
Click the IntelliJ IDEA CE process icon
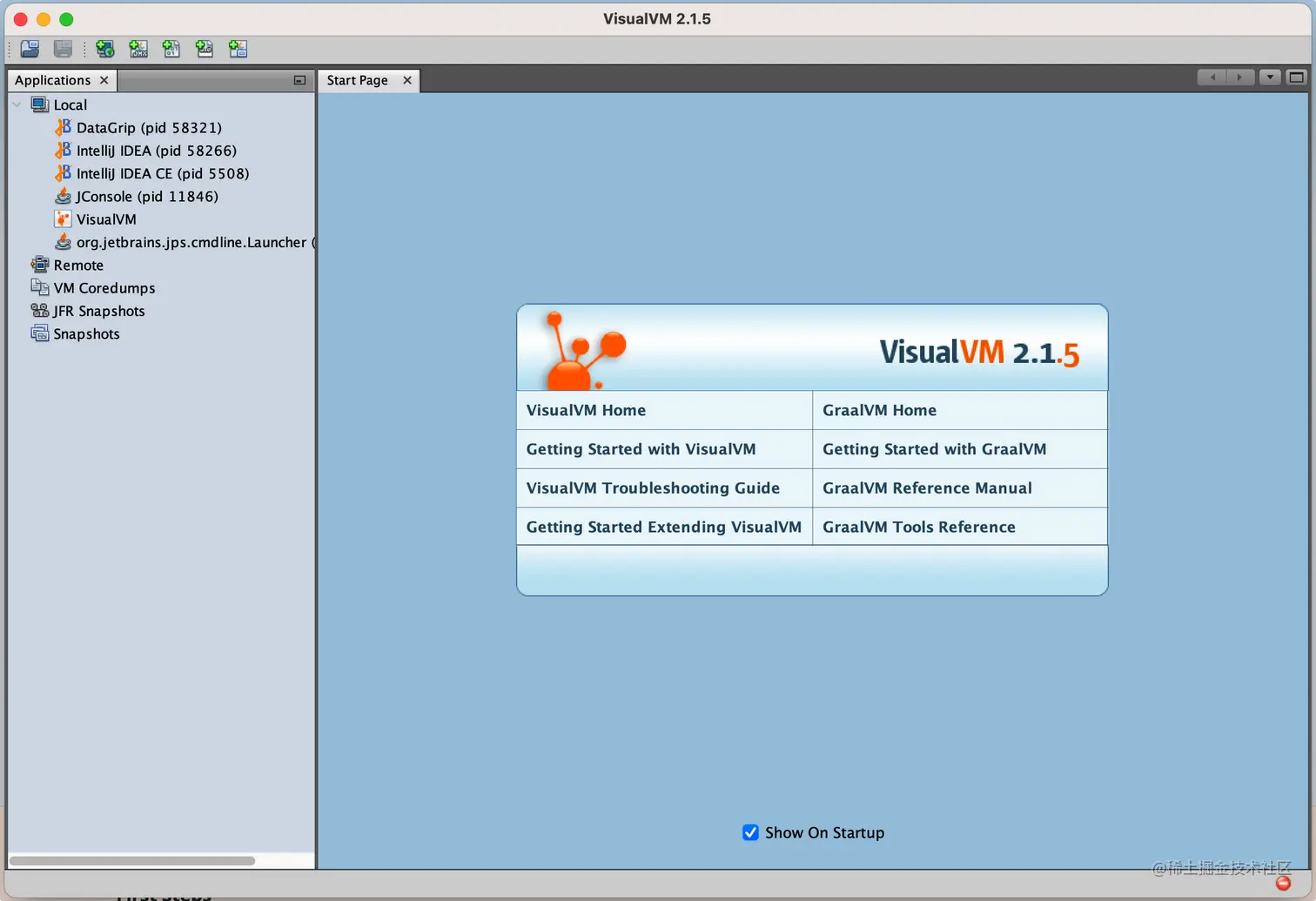tap(63, 173)
